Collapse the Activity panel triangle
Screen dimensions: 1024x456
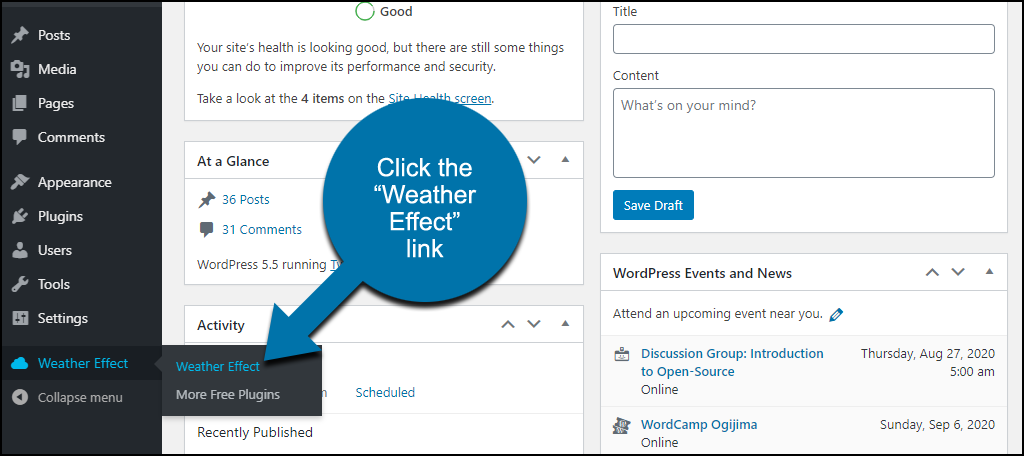(x=566, y=323)
